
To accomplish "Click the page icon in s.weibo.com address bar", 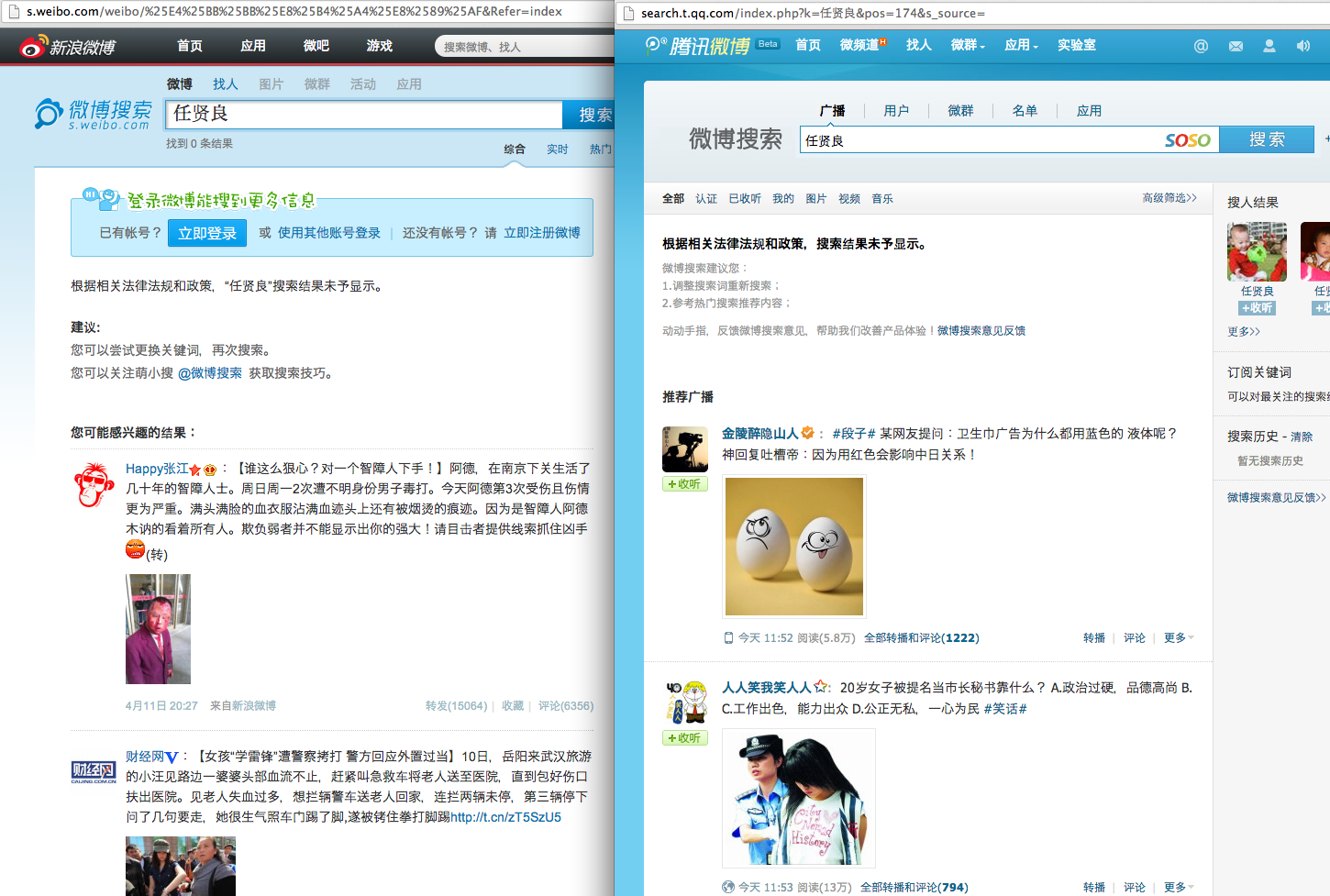I will [x=14, y=11].
